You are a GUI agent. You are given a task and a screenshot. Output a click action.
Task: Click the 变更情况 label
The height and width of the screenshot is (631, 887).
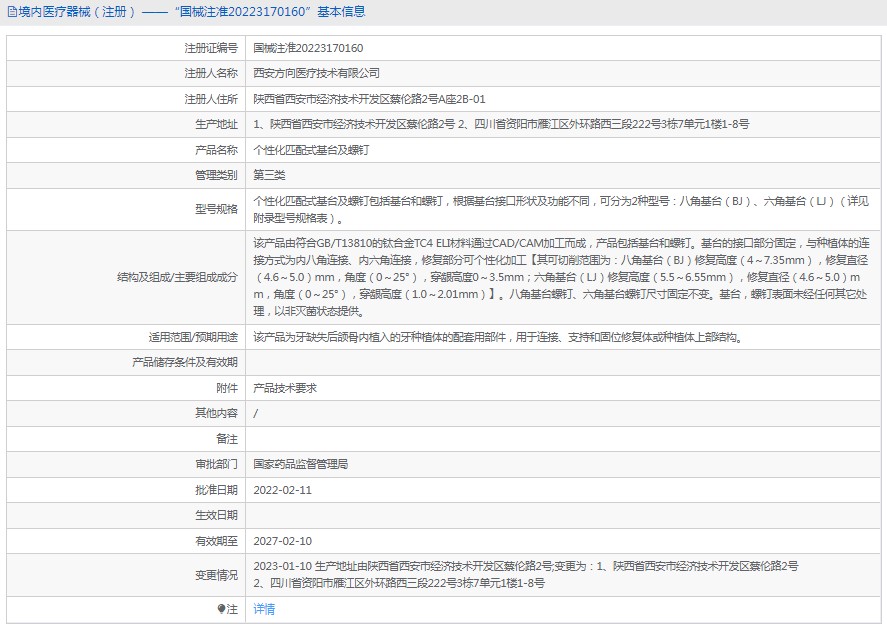[x=217, y=575]
